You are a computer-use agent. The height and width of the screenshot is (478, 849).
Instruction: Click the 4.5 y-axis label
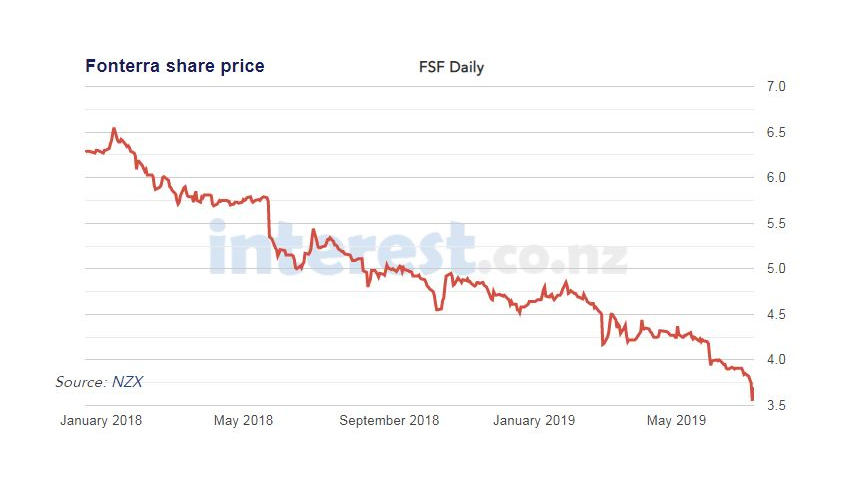[776, 314]
